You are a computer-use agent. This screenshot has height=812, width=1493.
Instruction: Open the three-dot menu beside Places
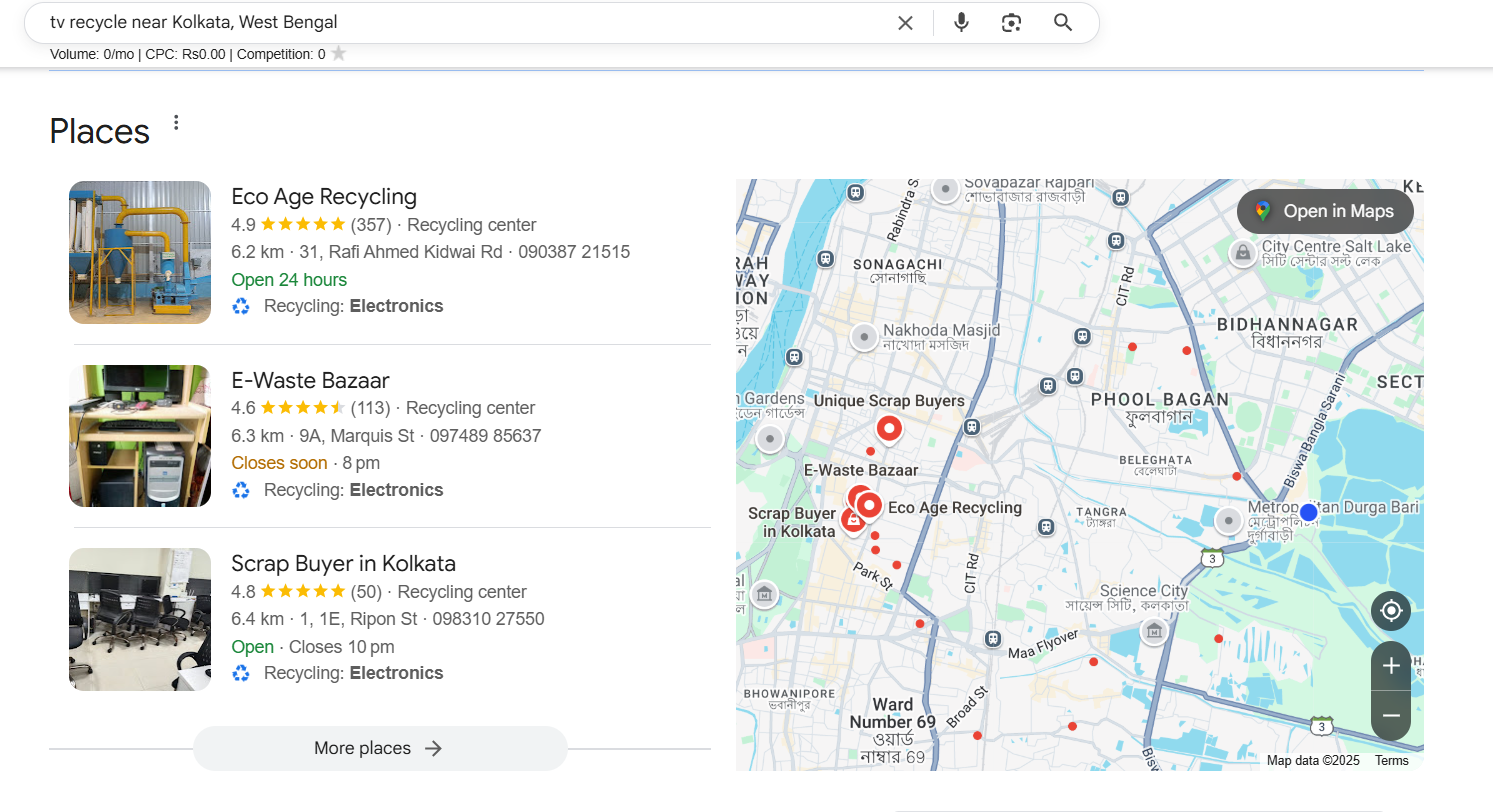point(176,123)
